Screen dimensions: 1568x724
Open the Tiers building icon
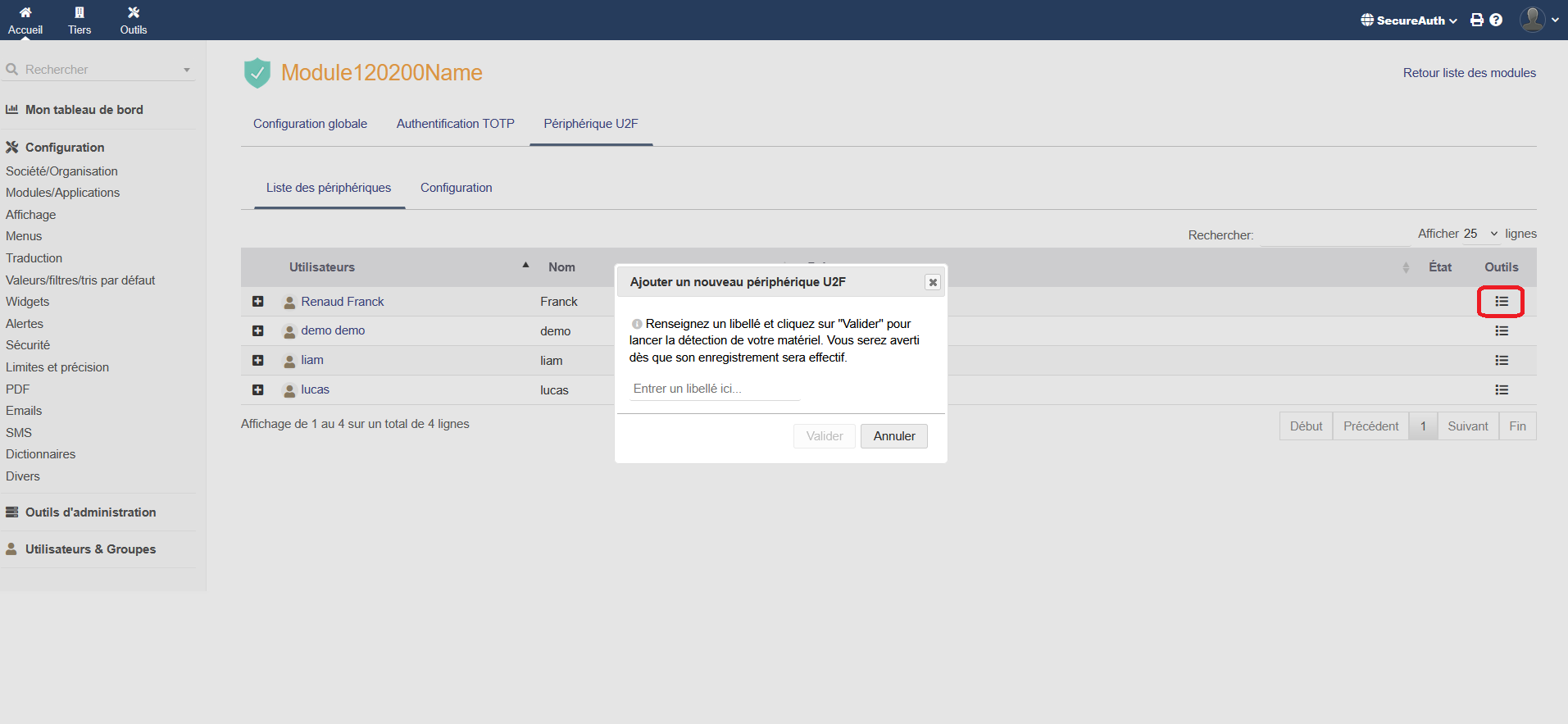point(80,13)
